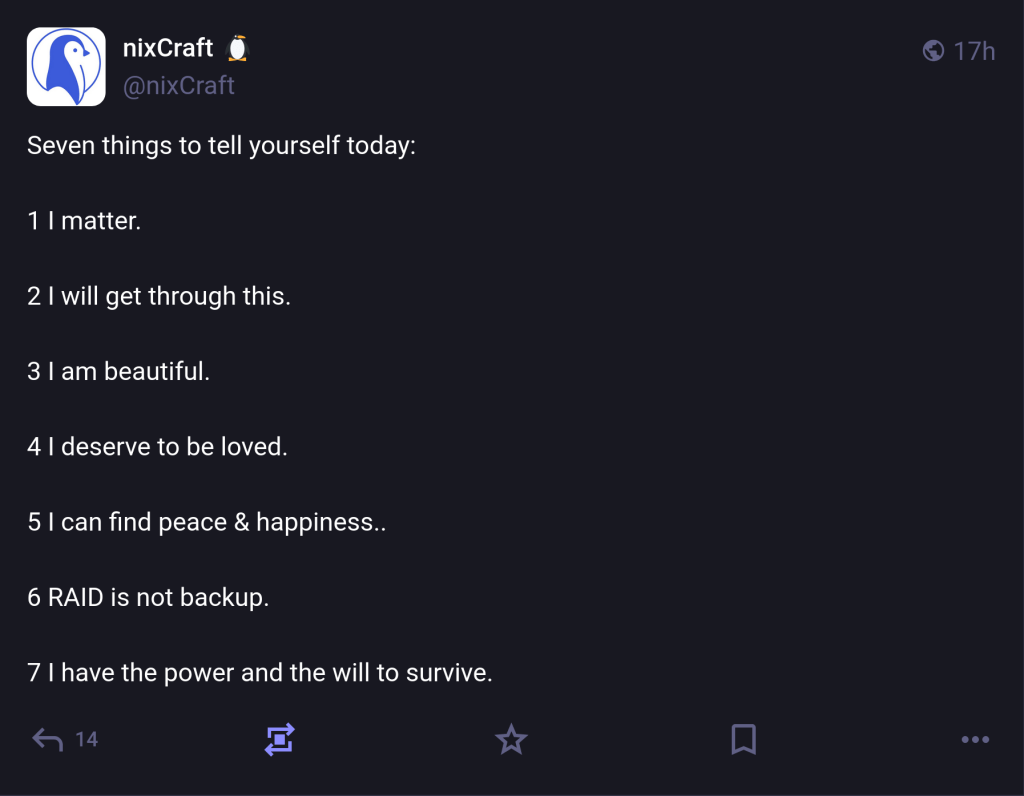
Task: Click the "I matter" line
Action: coord(84,221)
